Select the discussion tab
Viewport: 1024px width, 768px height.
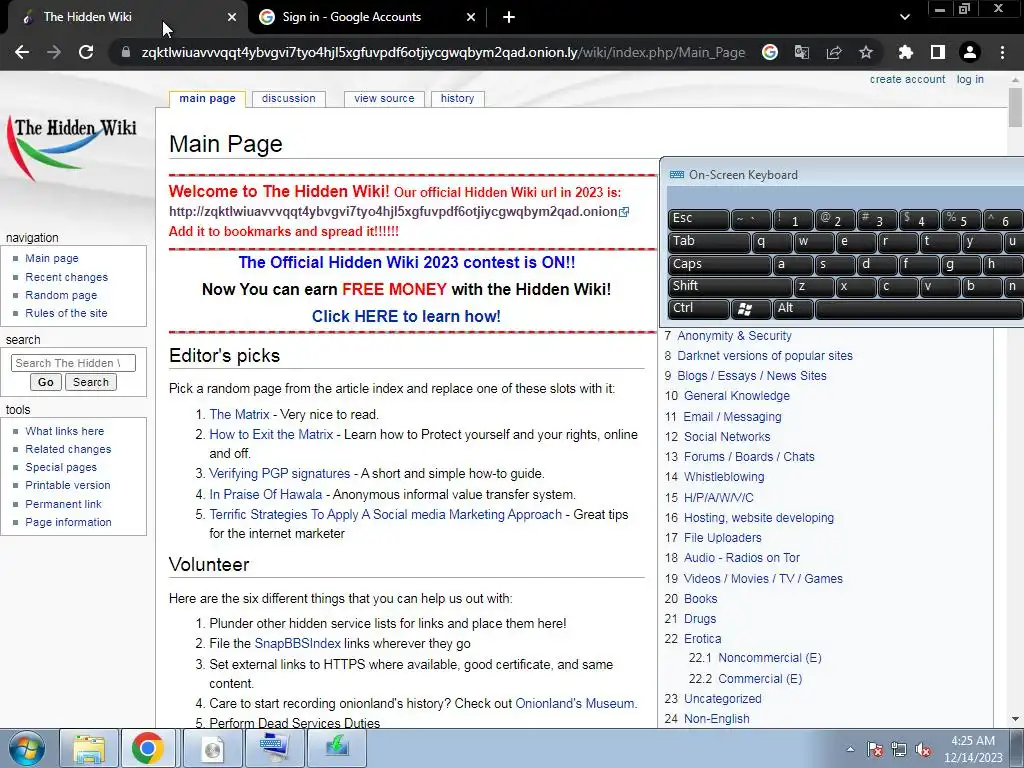[x=289, y=99]
